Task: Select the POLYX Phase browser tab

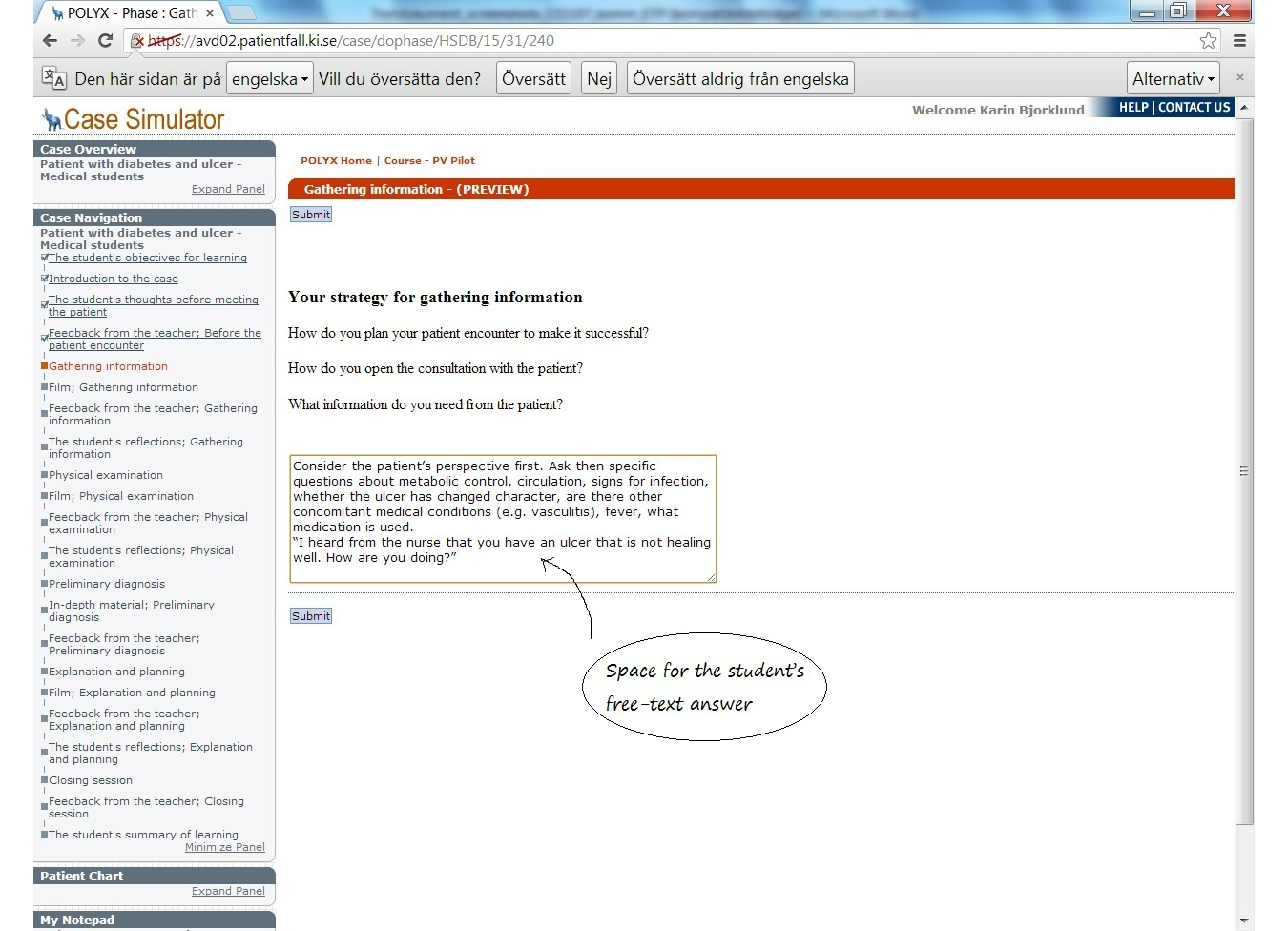Action: [131, 13]
